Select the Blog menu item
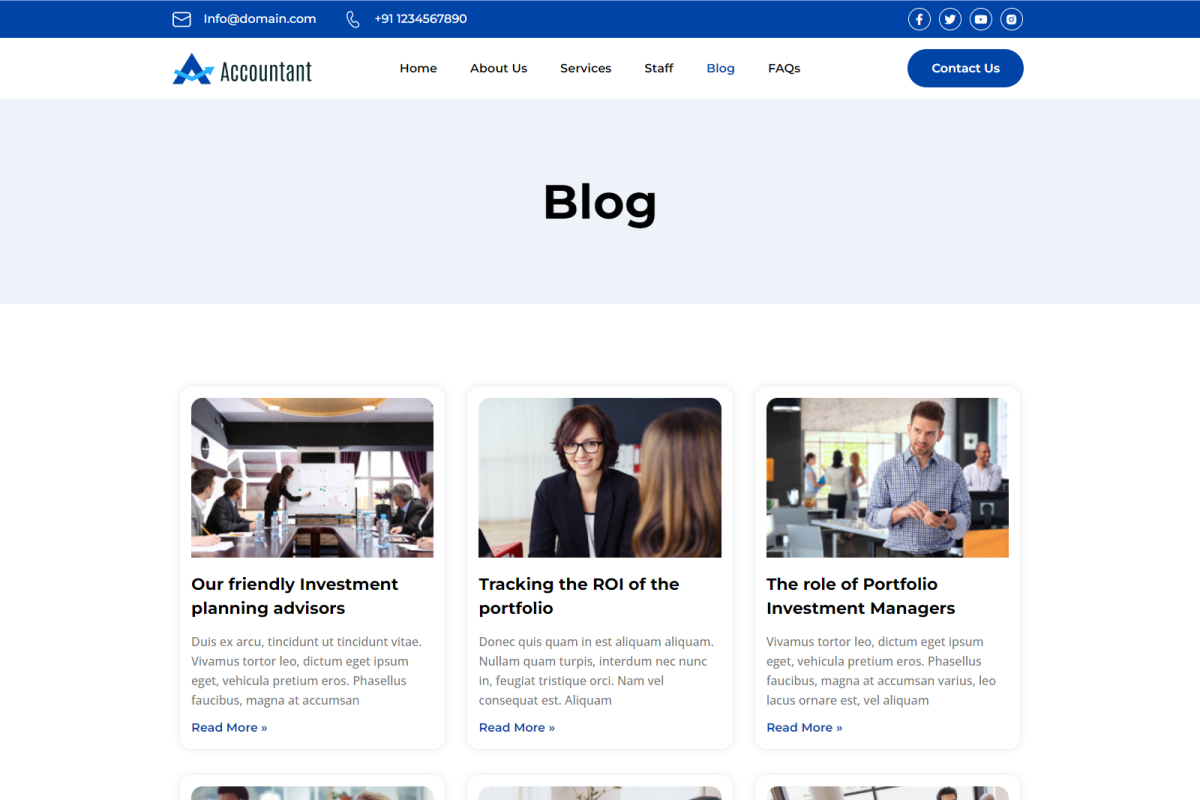This screenshot has width=1200, height=800. pyautogui.click(x=721, y=68)
